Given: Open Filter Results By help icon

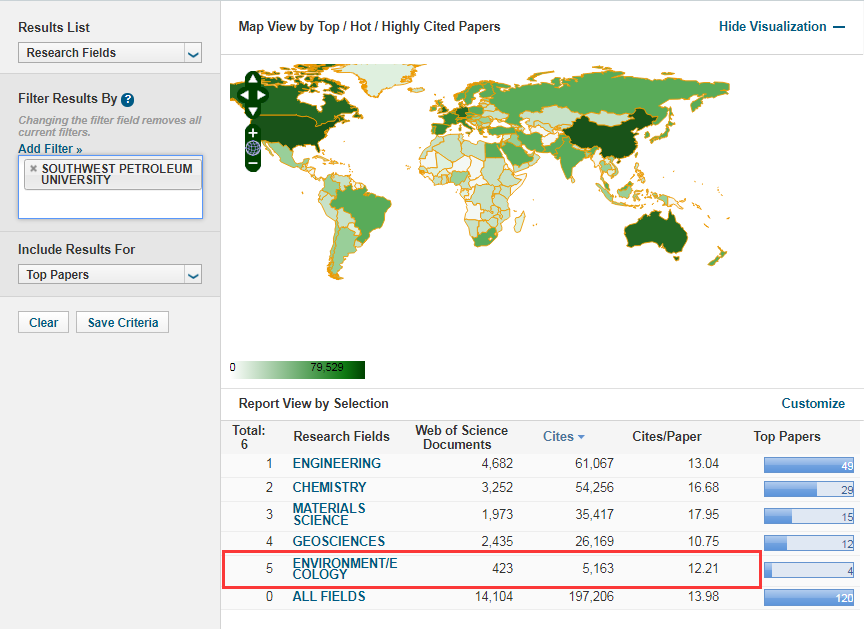Looking at the screenshot, I should 128,100.
